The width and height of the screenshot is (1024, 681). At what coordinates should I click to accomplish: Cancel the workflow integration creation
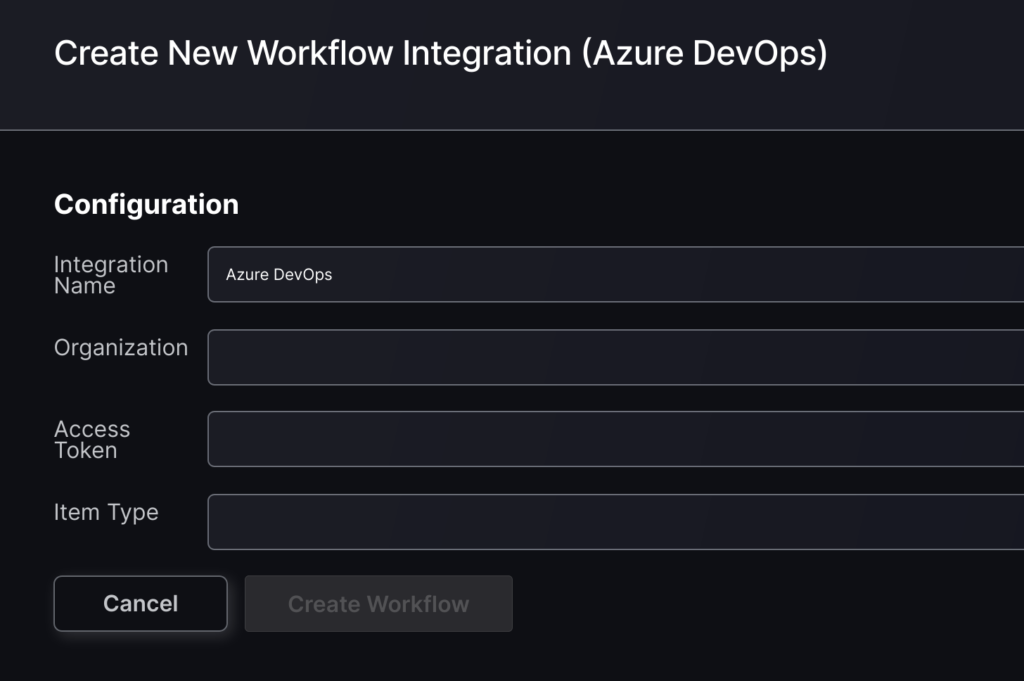click(140, 603)
